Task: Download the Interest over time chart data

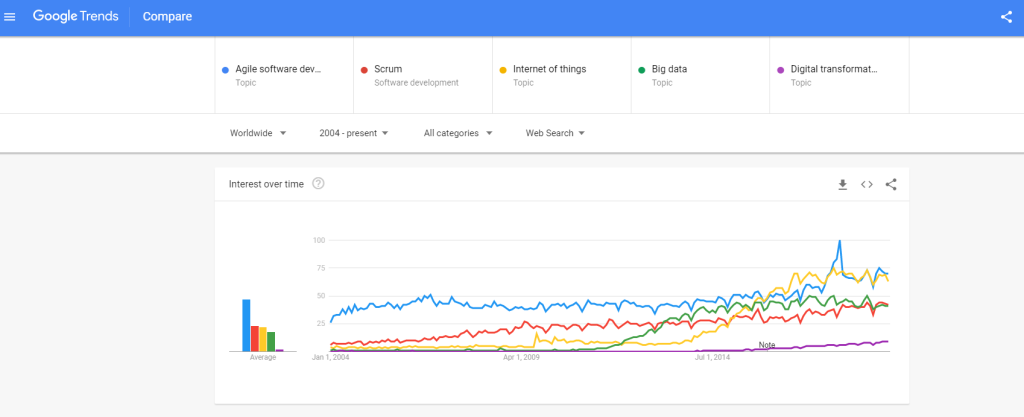Action: [842, 184]
